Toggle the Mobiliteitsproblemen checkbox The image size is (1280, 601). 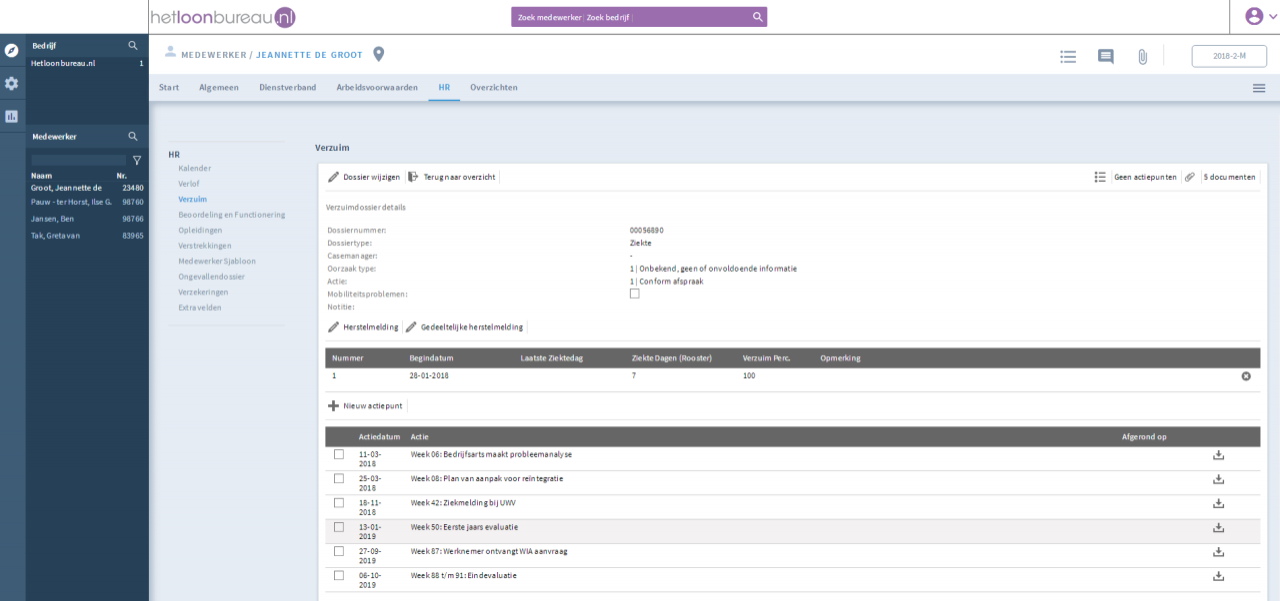(x=634, y=294)
